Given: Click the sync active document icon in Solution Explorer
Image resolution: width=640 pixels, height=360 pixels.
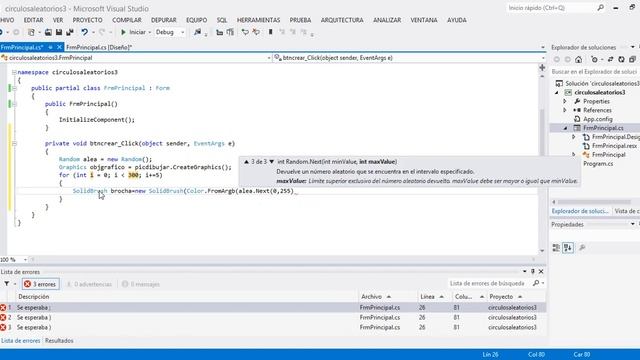Looking at the screenshot, I should pos(610,60).
